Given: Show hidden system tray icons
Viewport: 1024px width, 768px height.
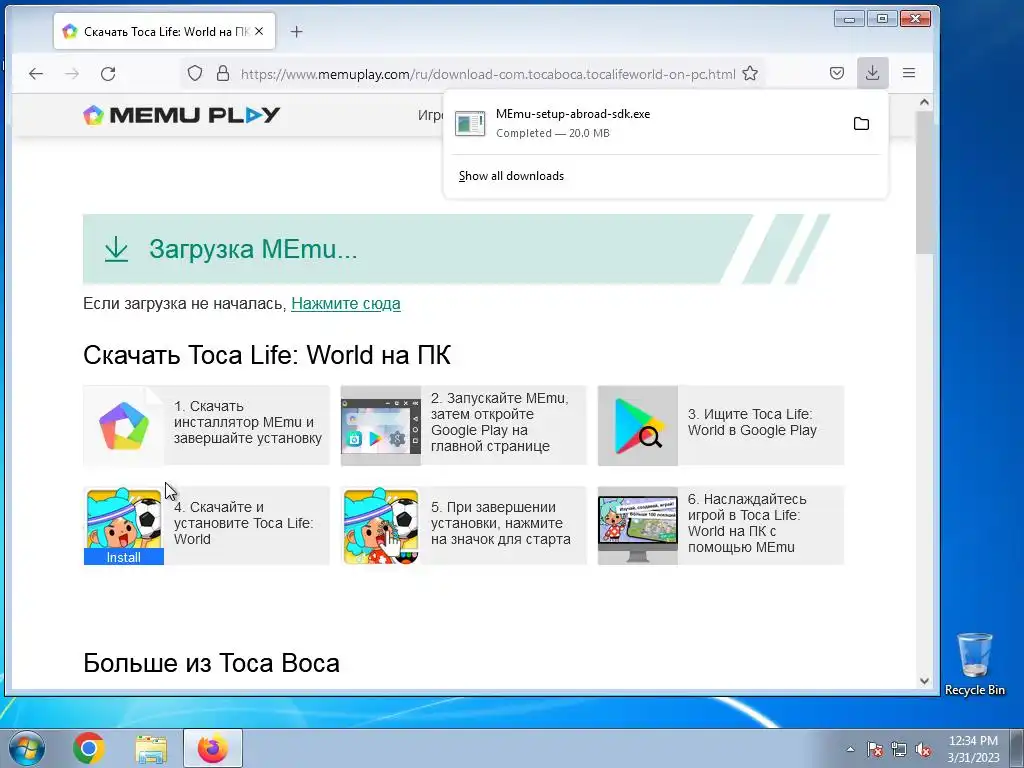Looking at the screenshot, I should click(850, 749).
